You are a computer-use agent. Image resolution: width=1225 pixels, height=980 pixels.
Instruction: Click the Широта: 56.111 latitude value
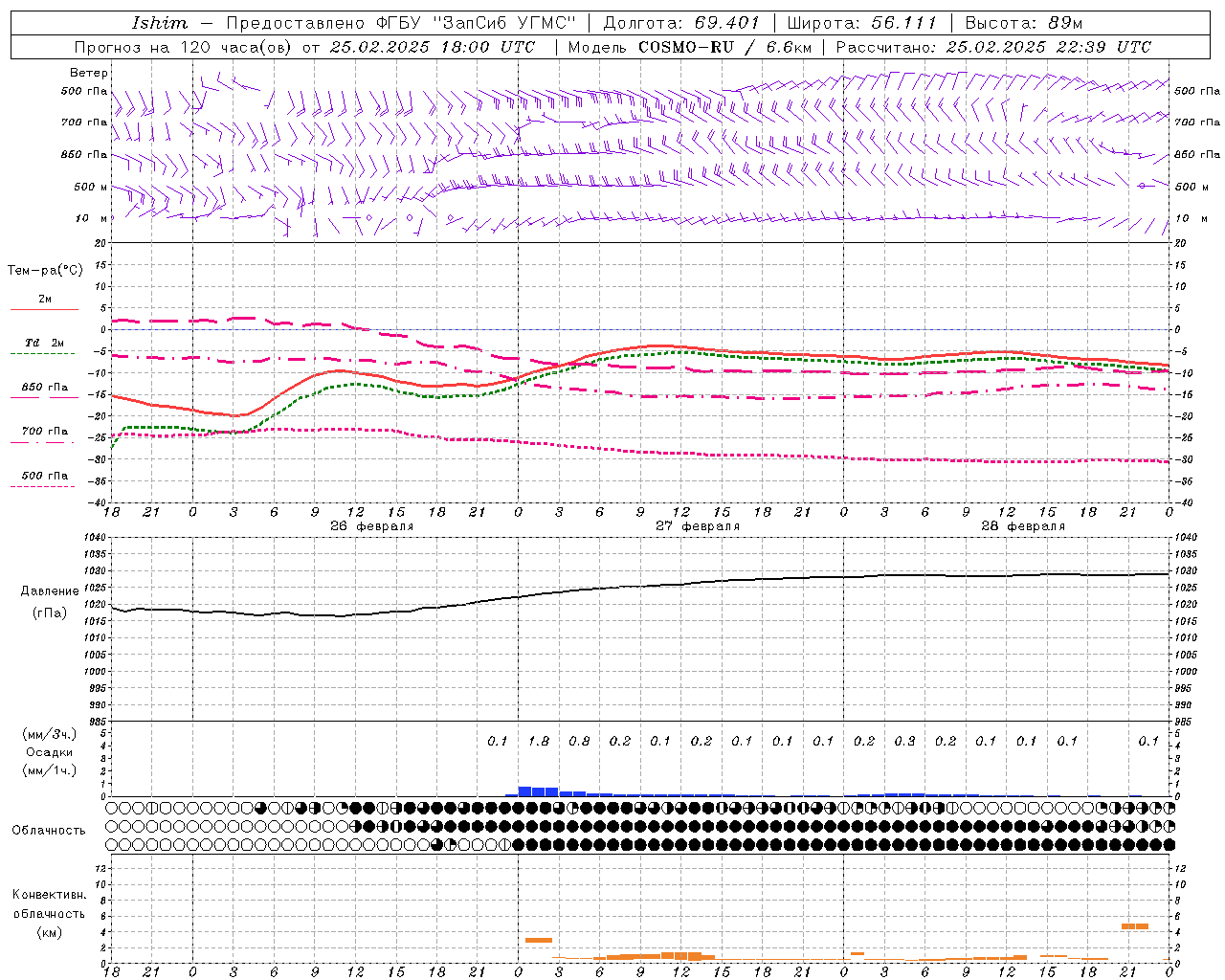coord(861,23)
